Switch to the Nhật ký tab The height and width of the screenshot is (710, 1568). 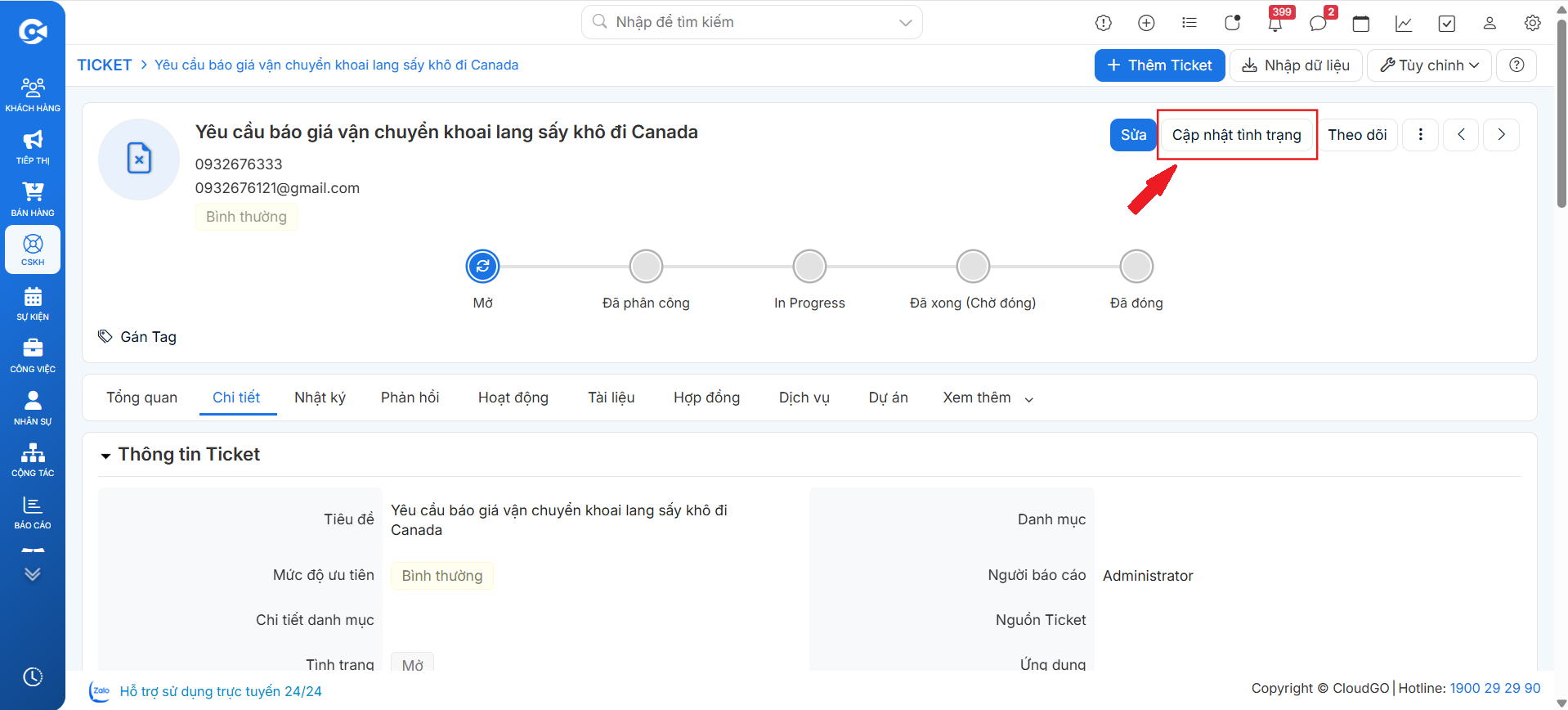tap(320, 398)
